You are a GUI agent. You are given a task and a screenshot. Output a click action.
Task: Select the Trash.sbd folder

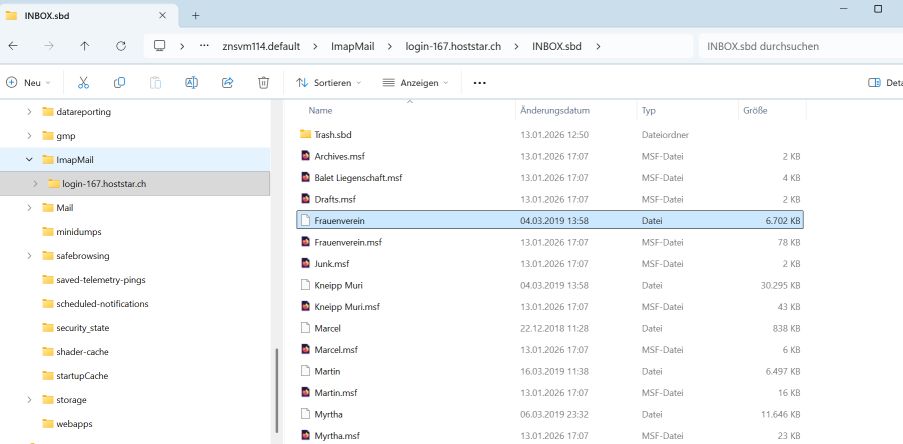click(332, 134)
